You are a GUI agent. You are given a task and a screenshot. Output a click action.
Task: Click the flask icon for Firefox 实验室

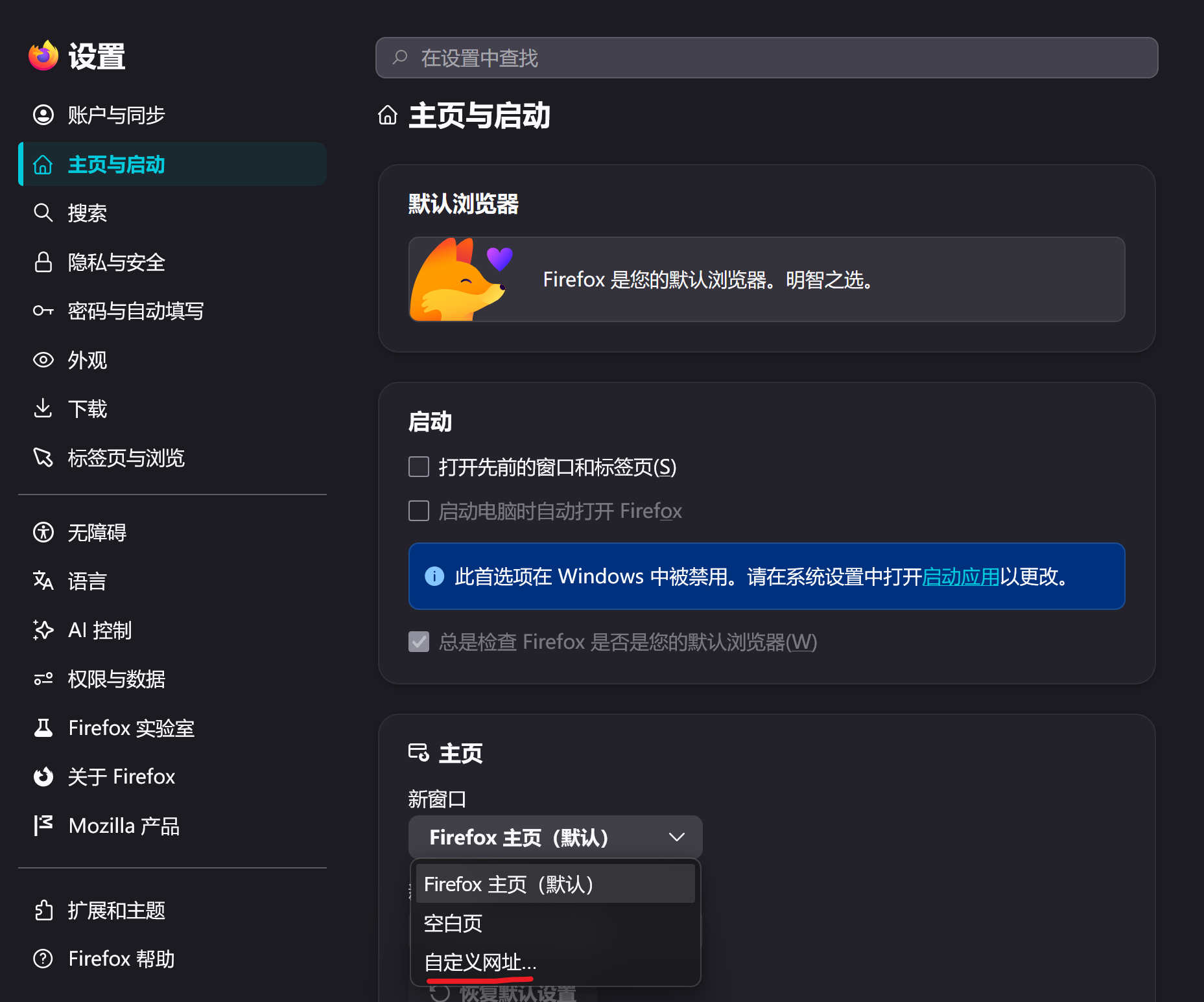pyautogui.click(x=43, y=728)
